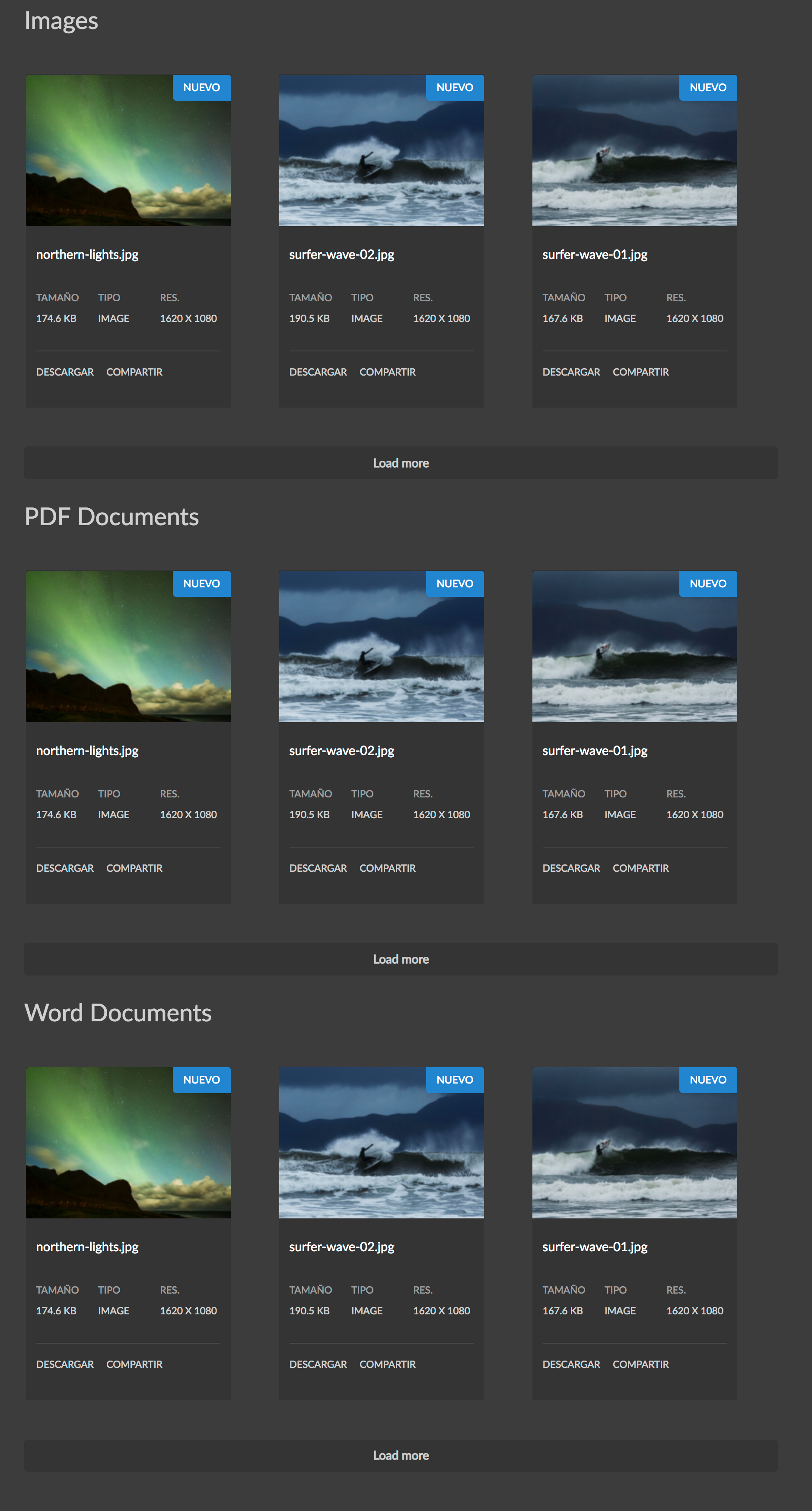The height and width of the screenshot is (1511, 812).
Task: Download northern-lights.jpg in Word Documents section
Action: 64,1364
